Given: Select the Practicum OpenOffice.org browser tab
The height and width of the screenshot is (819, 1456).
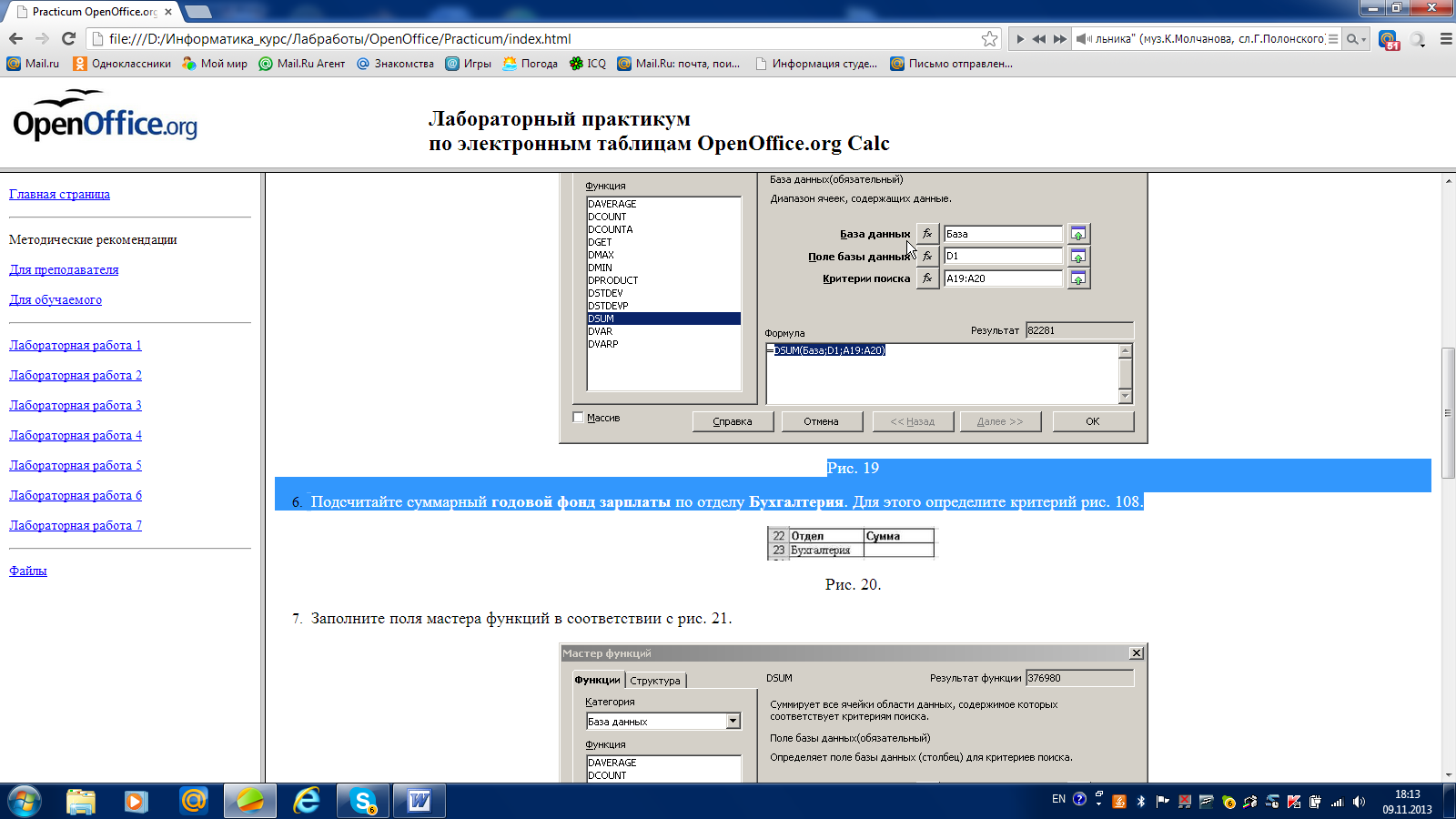Looking at the screenshot, I should tap(91, 12).
